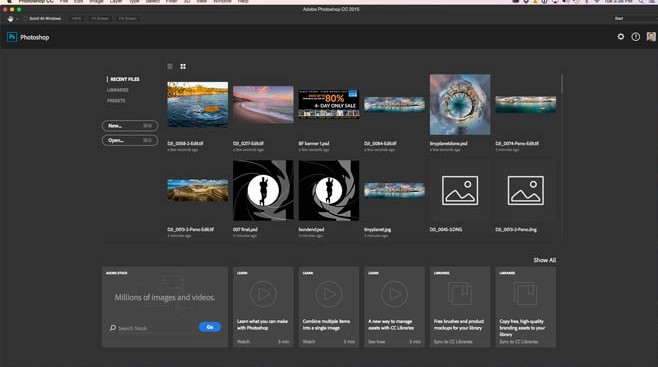Open the 007 final.psd gun barrel thumbnail
This screenshot has height=367, width=658.
[x=263, y=190]
